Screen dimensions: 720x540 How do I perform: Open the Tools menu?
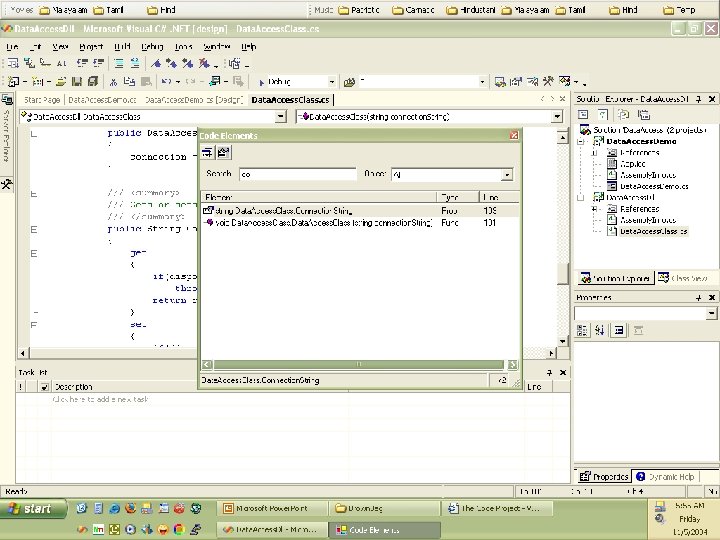tap(183, 46)
